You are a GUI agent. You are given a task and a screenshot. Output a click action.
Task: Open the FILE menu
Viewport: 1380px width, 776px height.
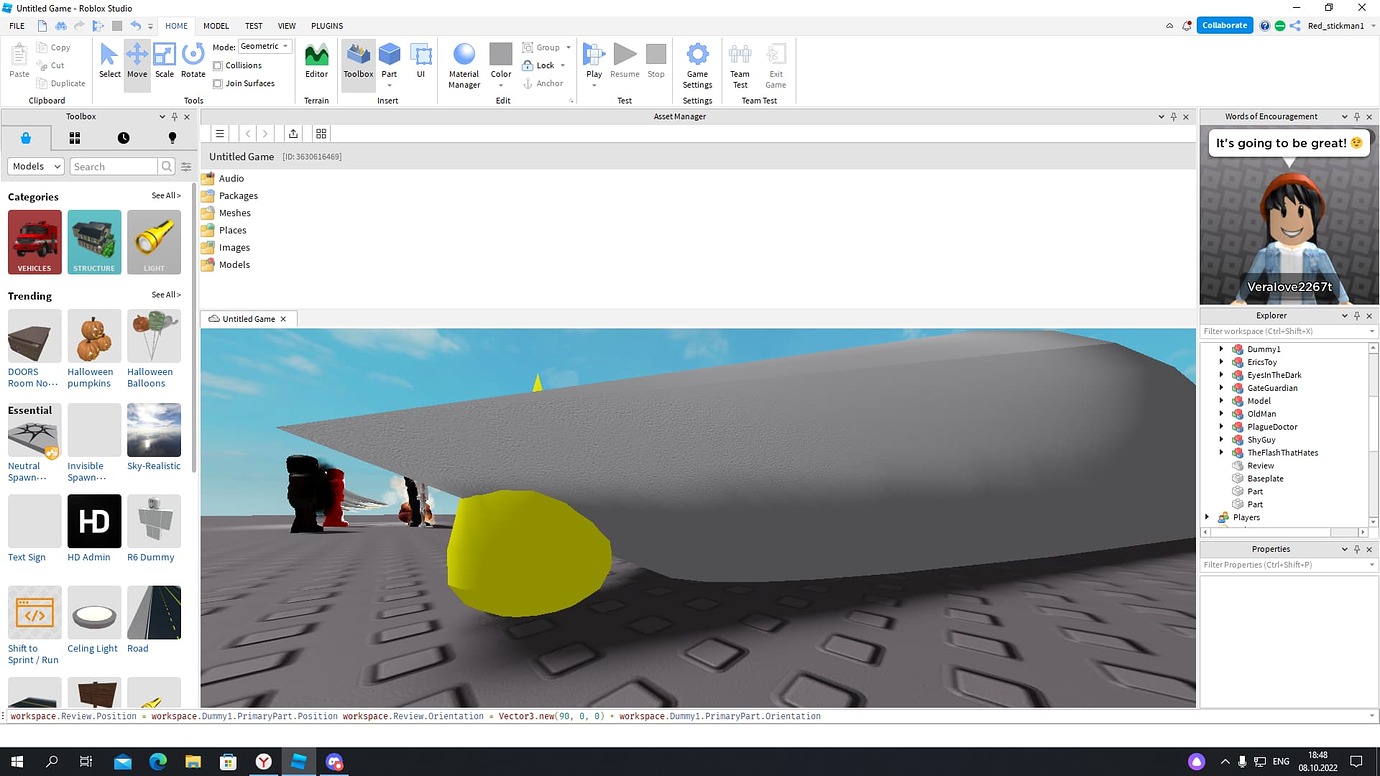point(16,25)
